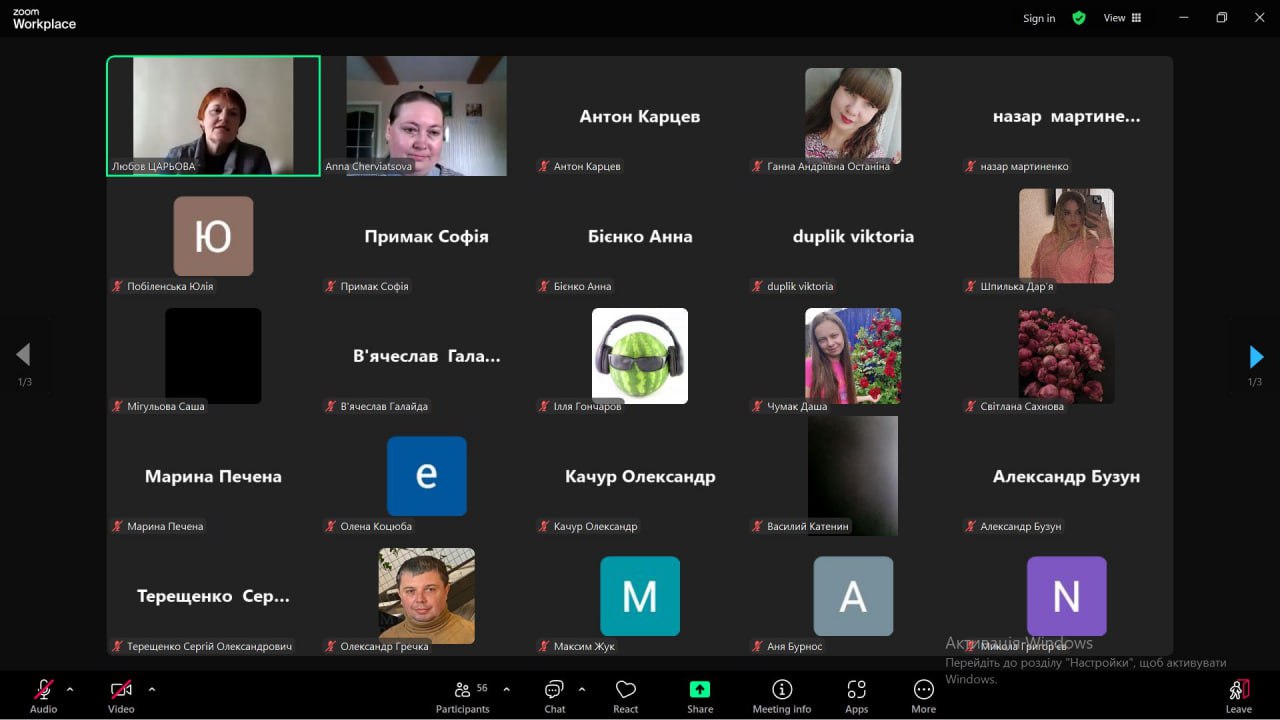Open the Chat panel

click(x=554, y=695)
